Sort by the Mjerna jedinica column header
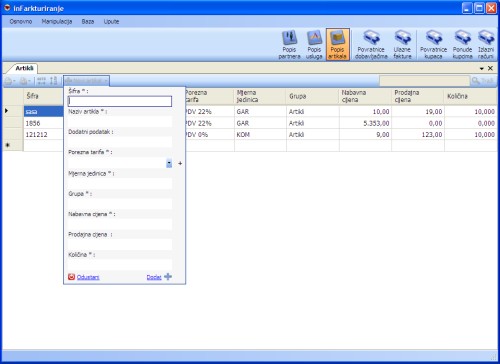The height and width of the screenshot is (364, 500). pos(260,96)
